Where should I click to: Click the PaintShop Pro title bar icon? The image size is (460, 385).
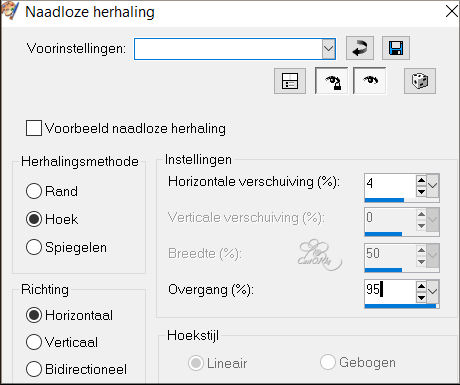[10, 11]
